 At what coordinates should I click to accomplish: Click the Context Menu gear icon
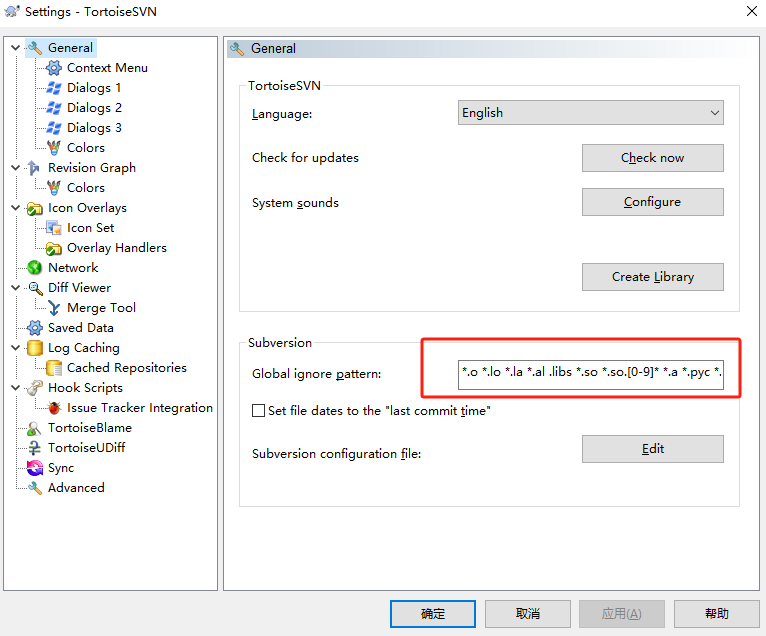coord(54,68)
